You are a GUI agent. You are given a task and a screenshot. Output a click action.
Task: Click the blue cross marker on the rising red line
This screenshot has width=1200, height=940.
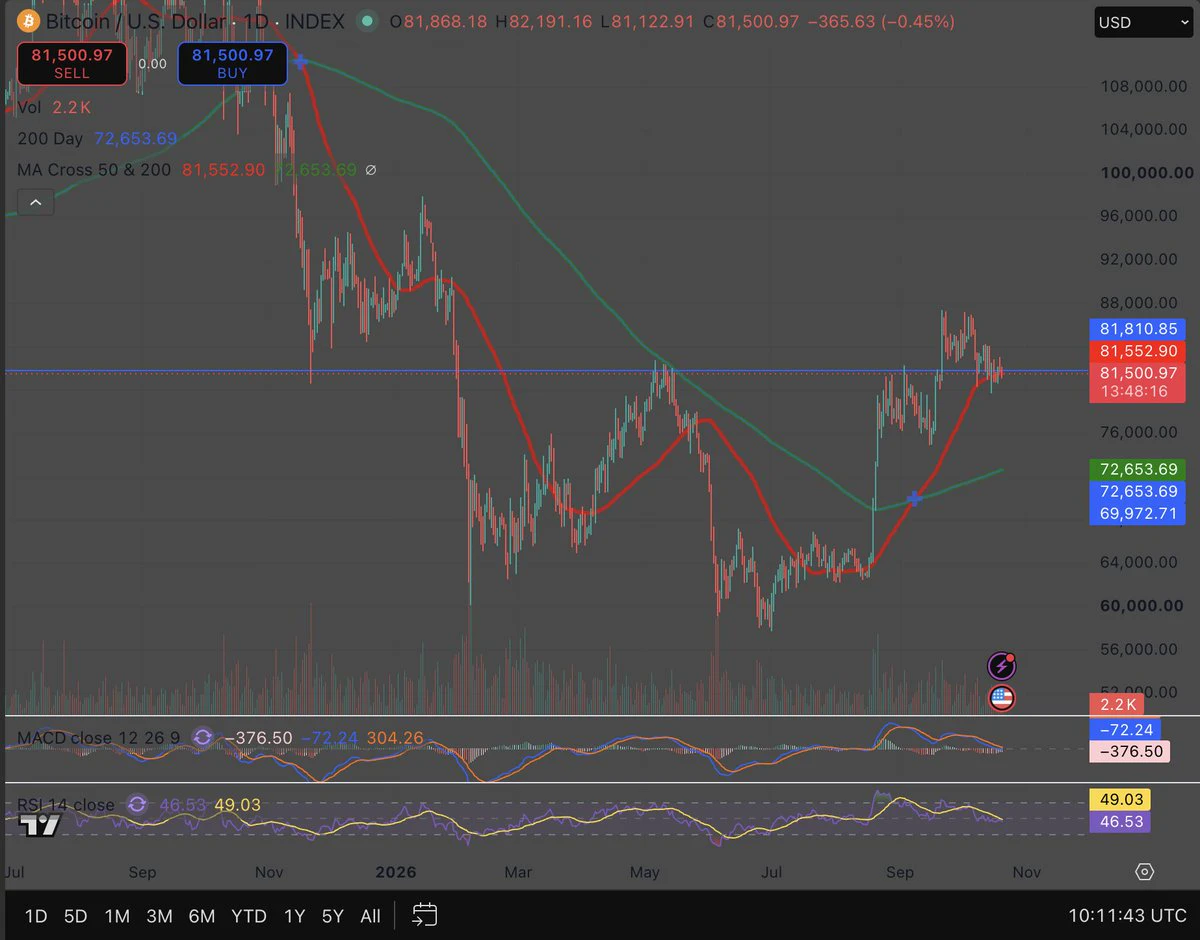pyautogui.click(x=913, y=498)
